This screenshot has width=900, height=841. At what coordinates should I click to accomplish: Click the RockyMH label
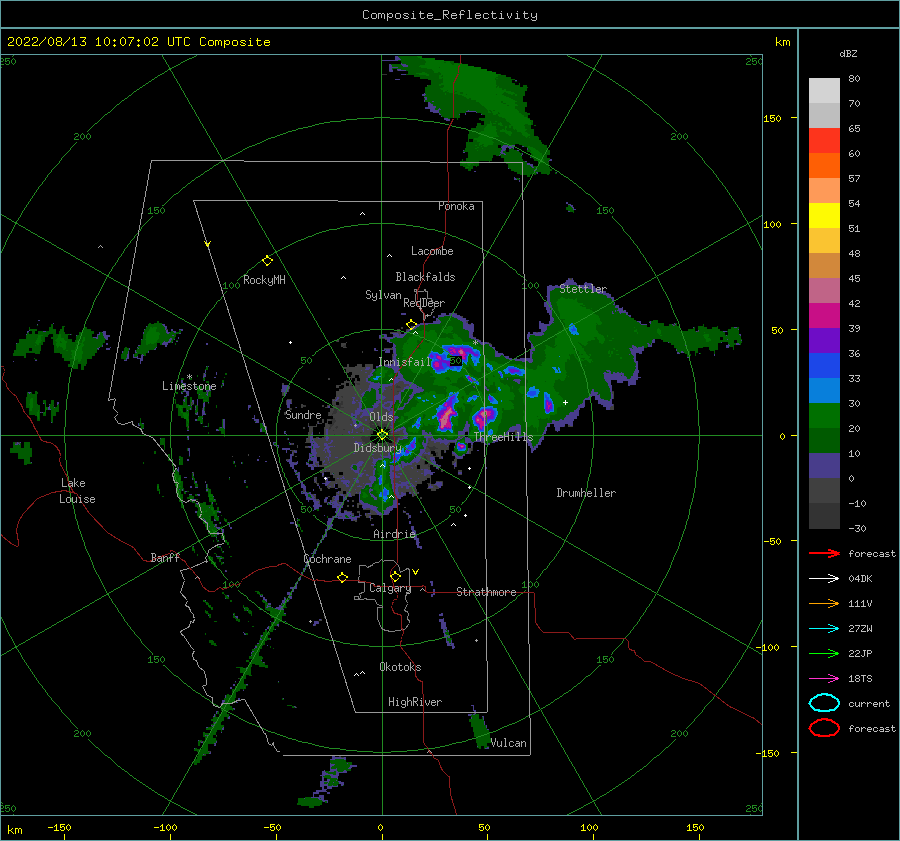point(264,280)
